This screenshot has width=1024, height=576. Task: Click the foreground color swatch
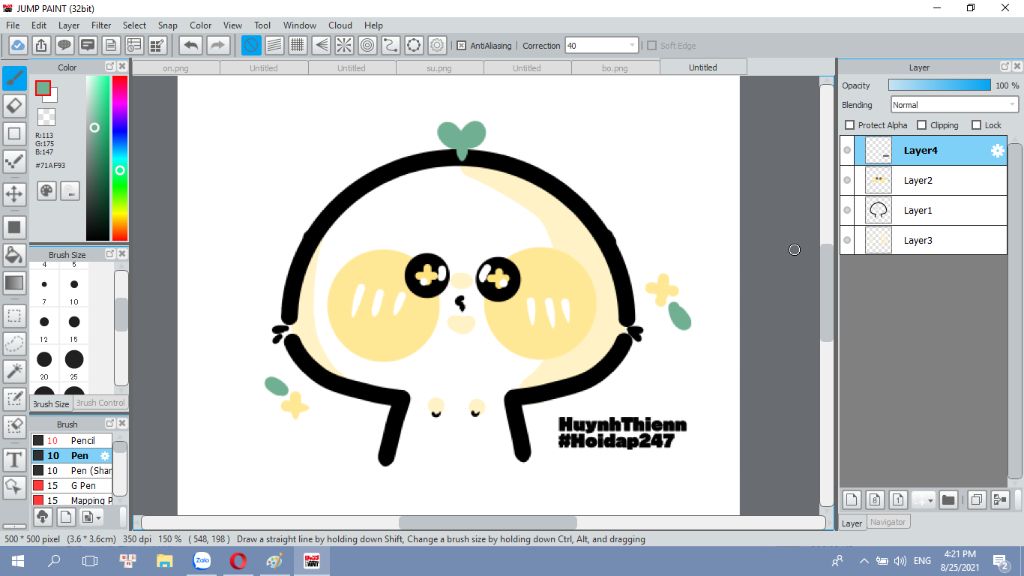point(43,88)
